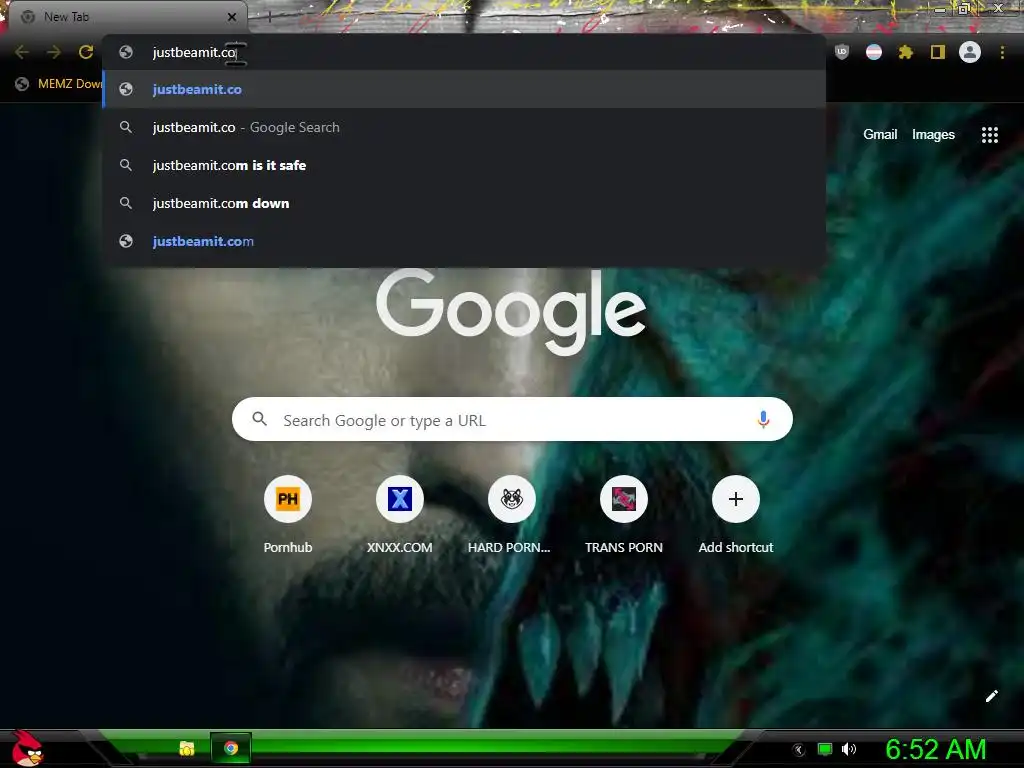Open the green monitor tray icon
The height and width of the screenshot is (768, 1024).
[x=825, y=749]
